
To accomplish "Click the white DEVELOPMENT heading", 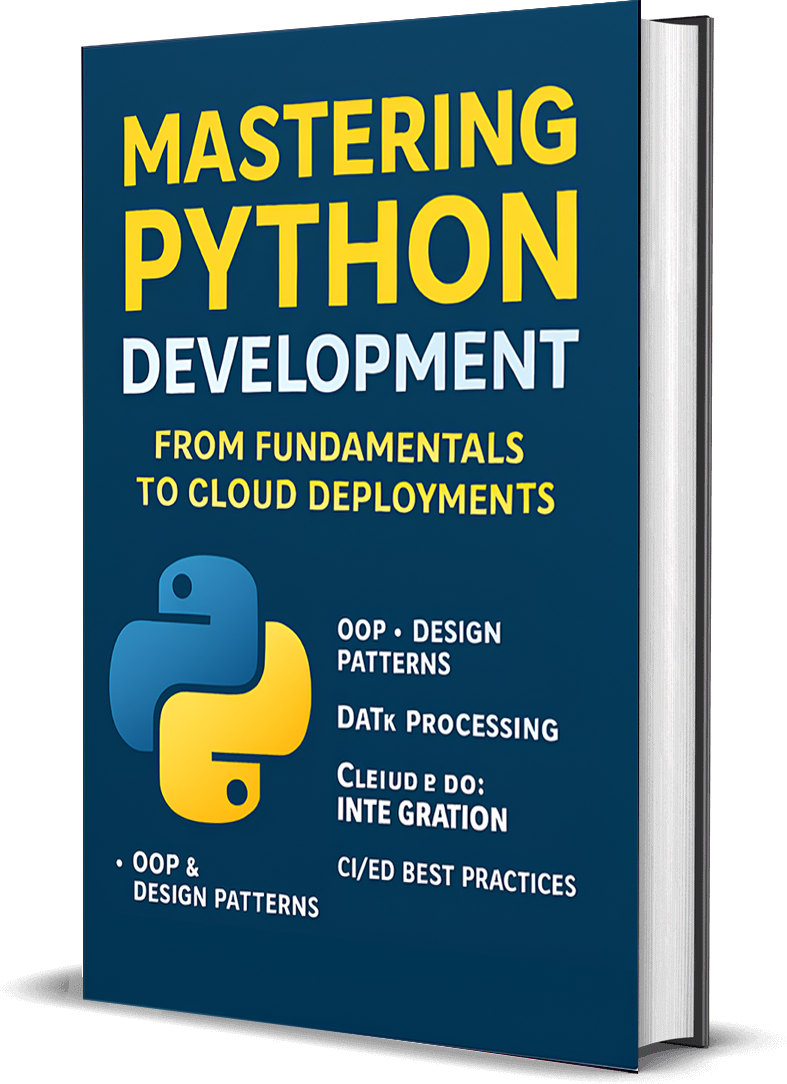I will 350,362.
